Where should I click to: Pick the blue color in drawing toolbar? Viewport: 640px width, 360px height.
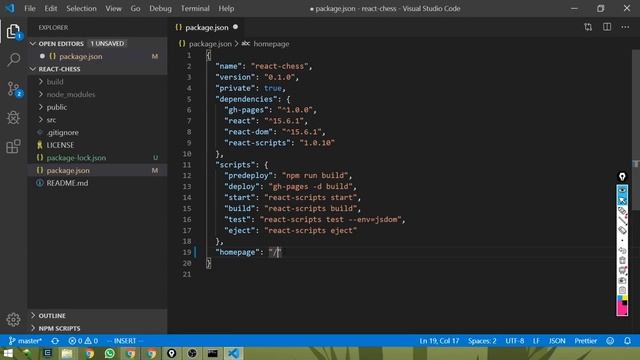[620, 298]
